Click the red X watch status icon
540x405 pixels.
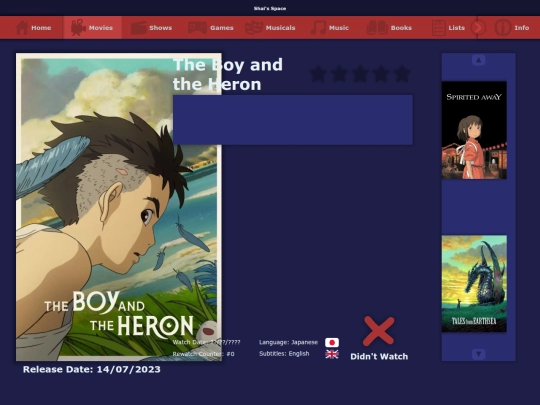(x=378, y=331)
